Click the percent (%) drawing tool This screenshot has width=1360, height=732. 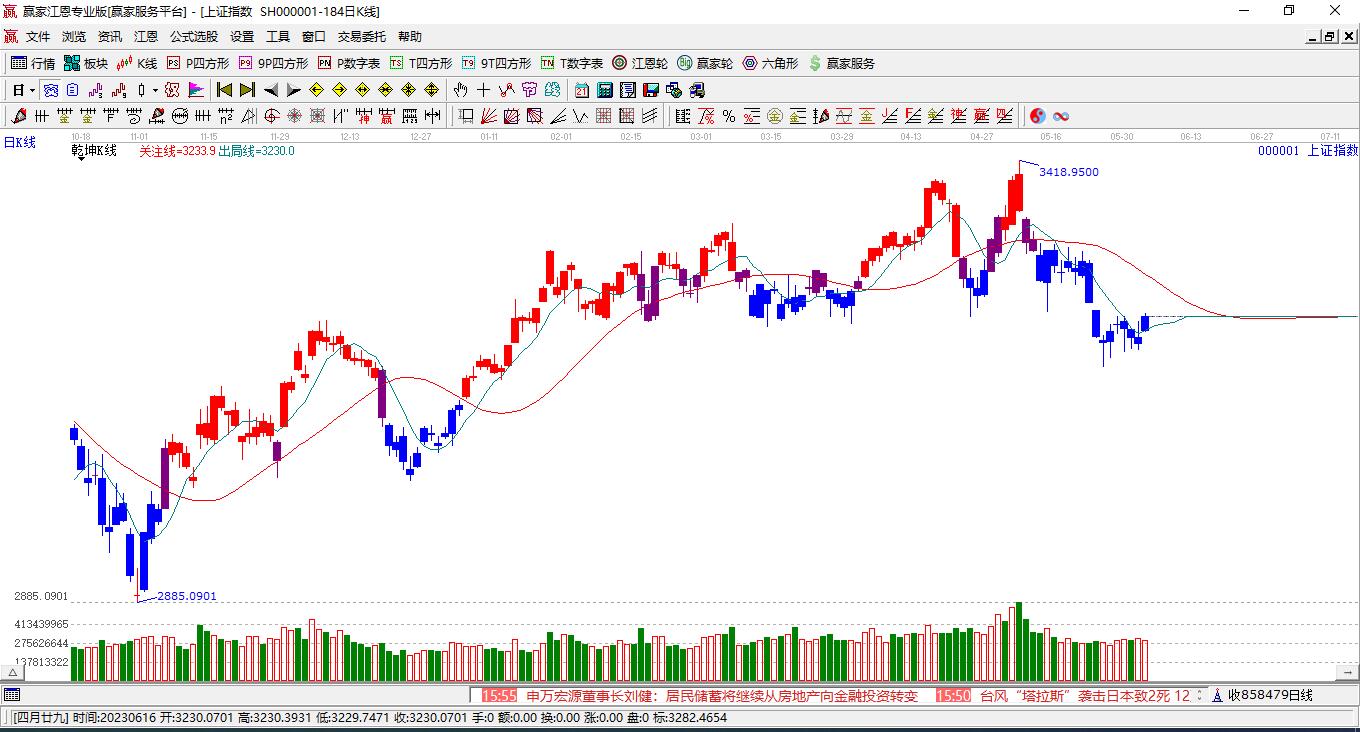[729, 116]
